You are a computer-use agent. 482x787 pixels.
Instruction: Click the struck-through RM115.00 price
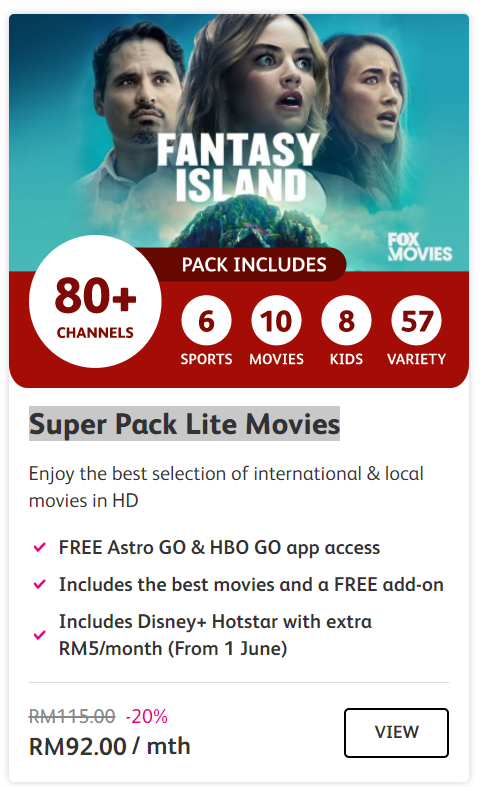coord(72,716)
